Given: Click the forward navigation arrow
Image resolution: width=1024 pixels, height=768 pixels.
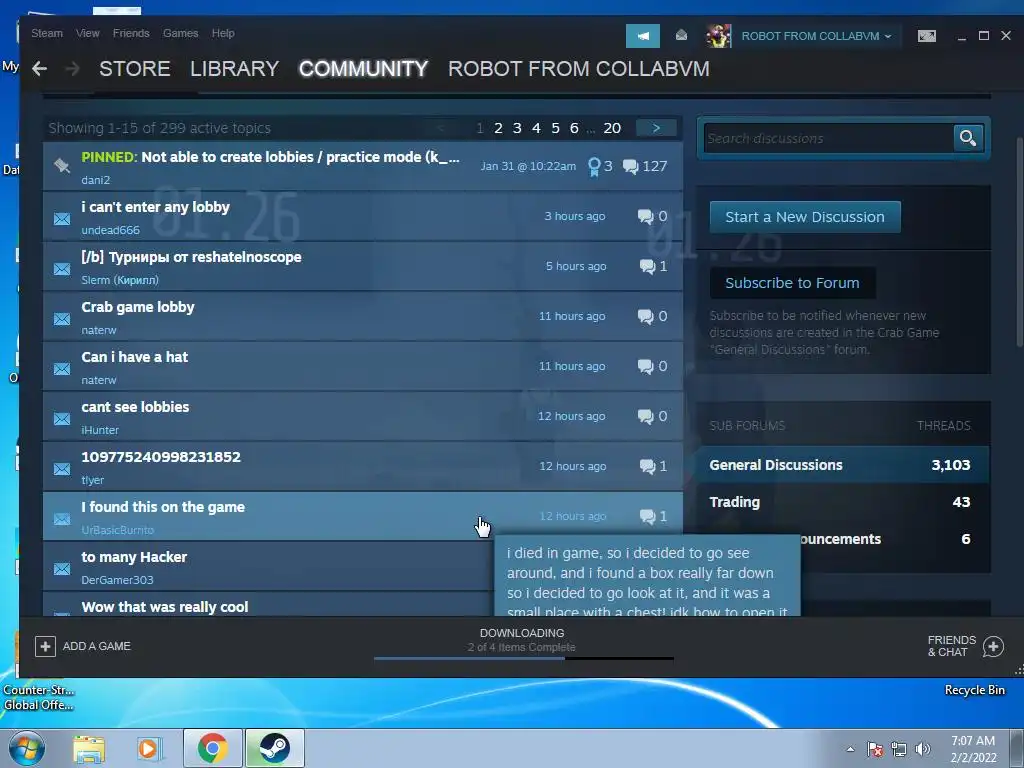Looking at the screenshot, I should [x=72, y=69].
